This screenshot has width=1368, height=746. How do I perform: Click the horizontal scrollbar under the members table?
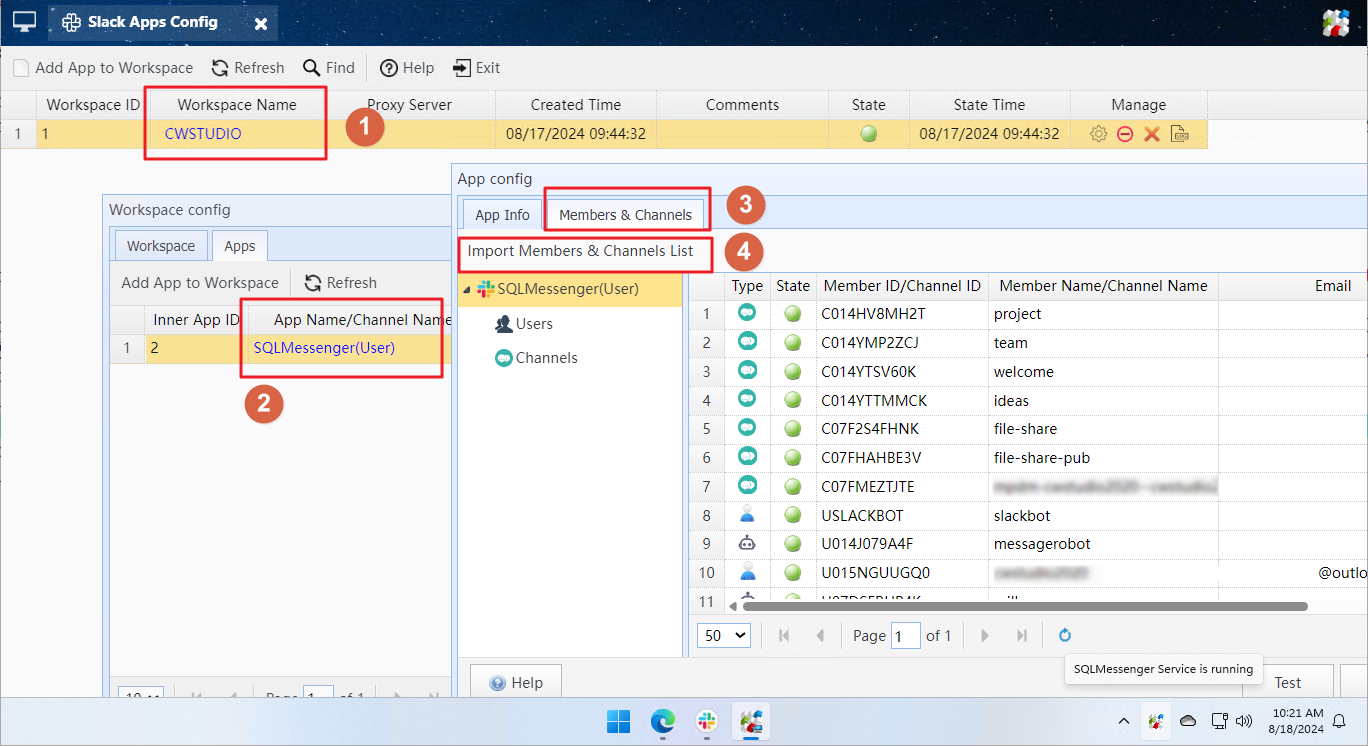click(1024, 606)
